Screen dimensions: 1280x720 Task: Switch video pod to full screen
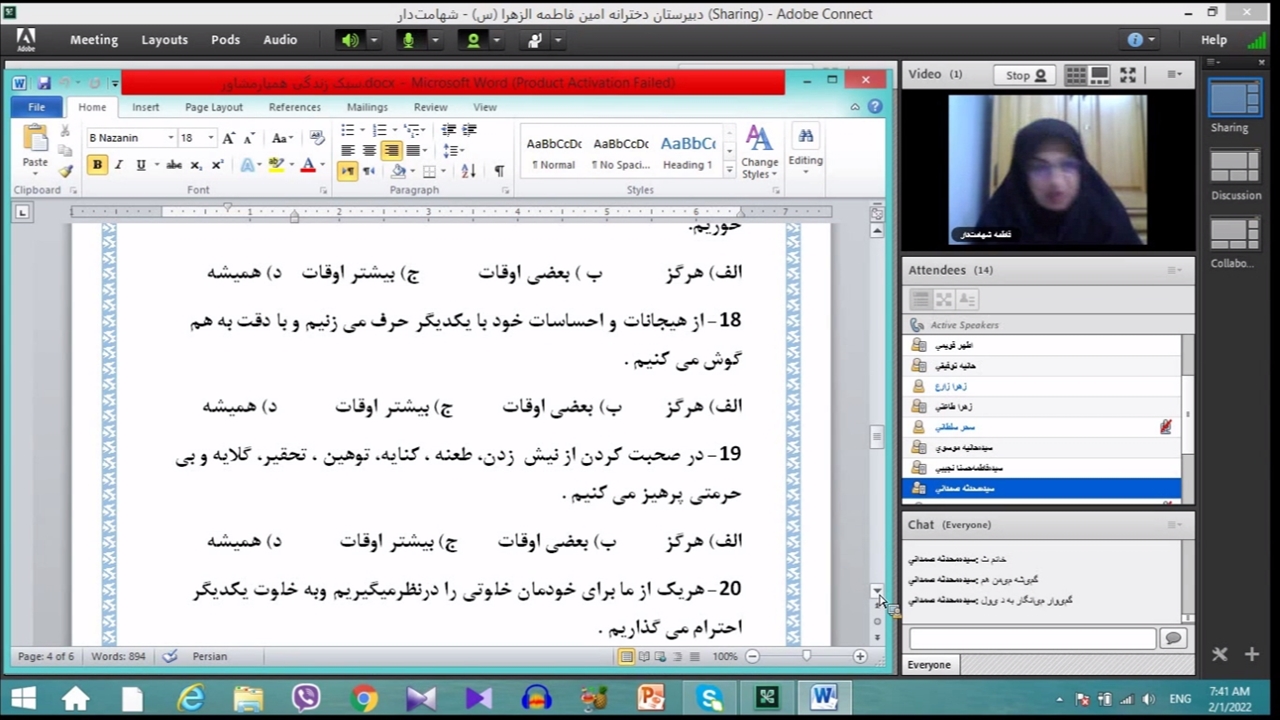point(1128,75)
